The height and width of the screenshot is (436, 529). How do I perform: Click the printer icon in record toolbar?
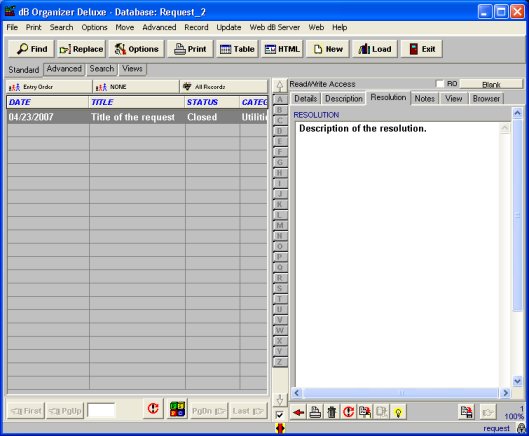point(315,412)
